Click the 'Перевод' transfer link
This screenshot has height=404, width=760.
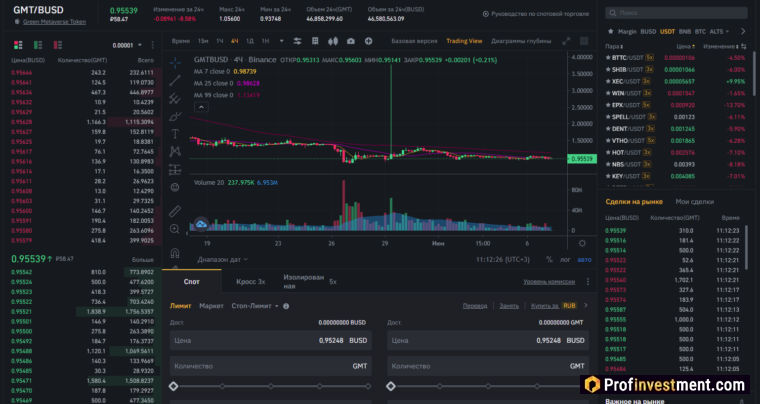coord(475,306)
